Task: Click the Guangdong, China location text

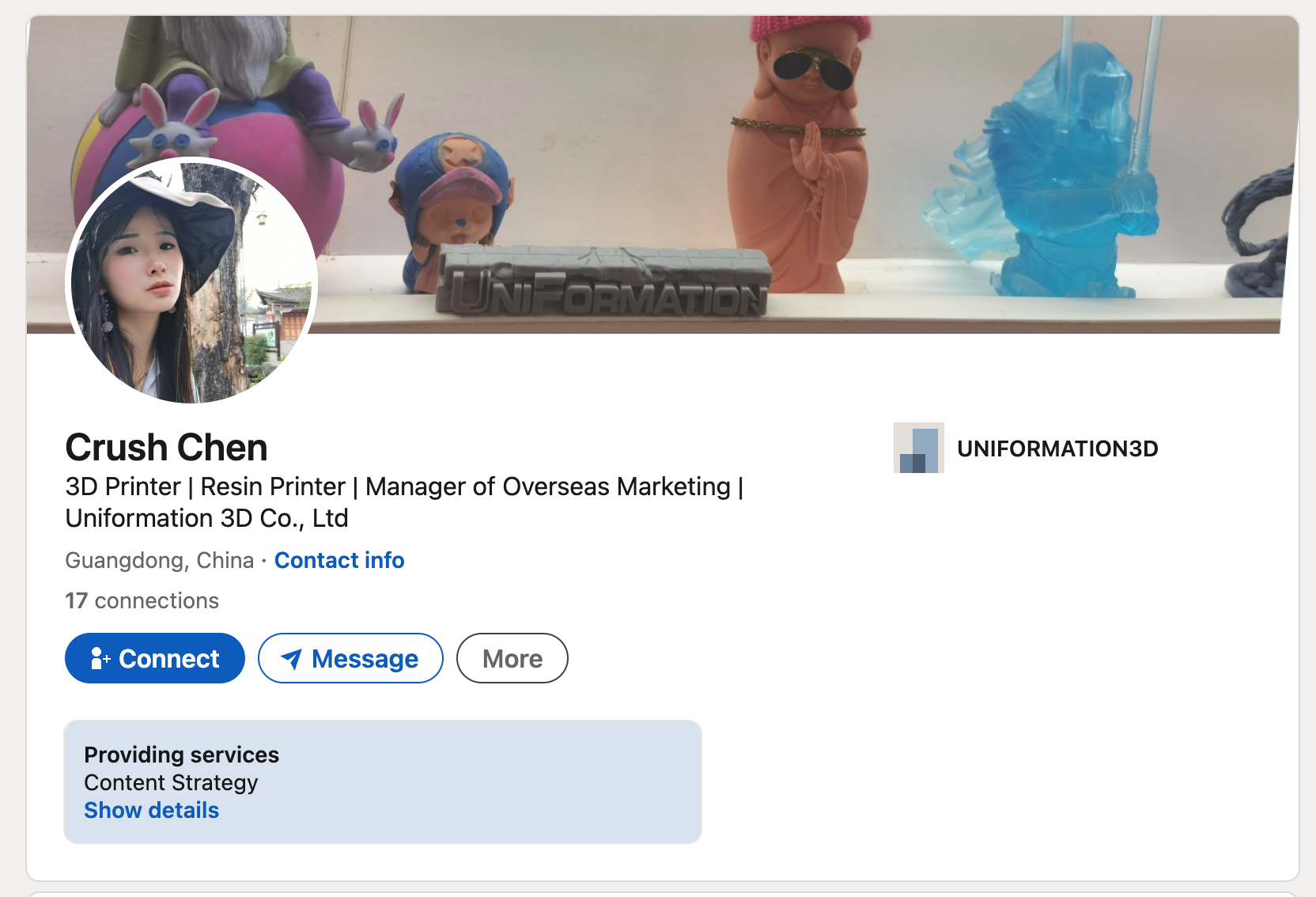Action: coord(160,560)
